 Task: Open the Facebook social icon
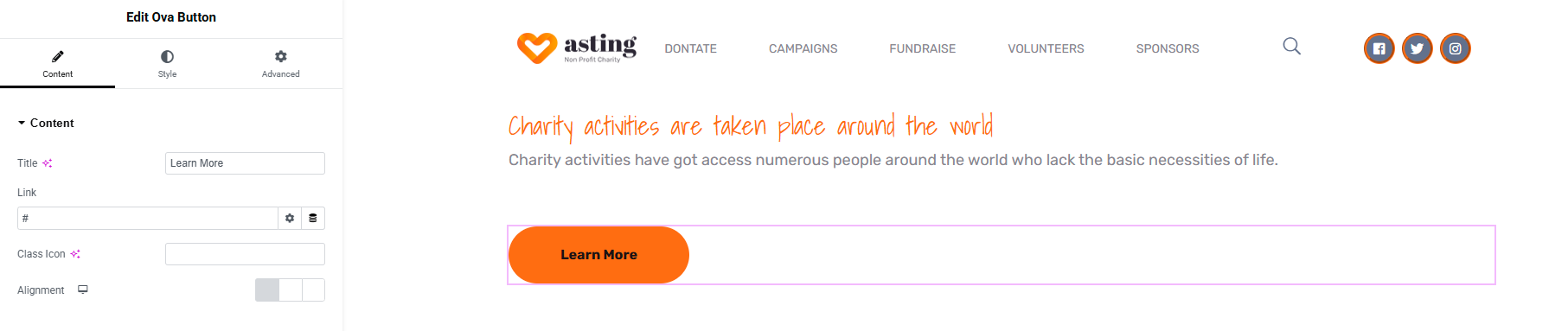point(1379,48)
